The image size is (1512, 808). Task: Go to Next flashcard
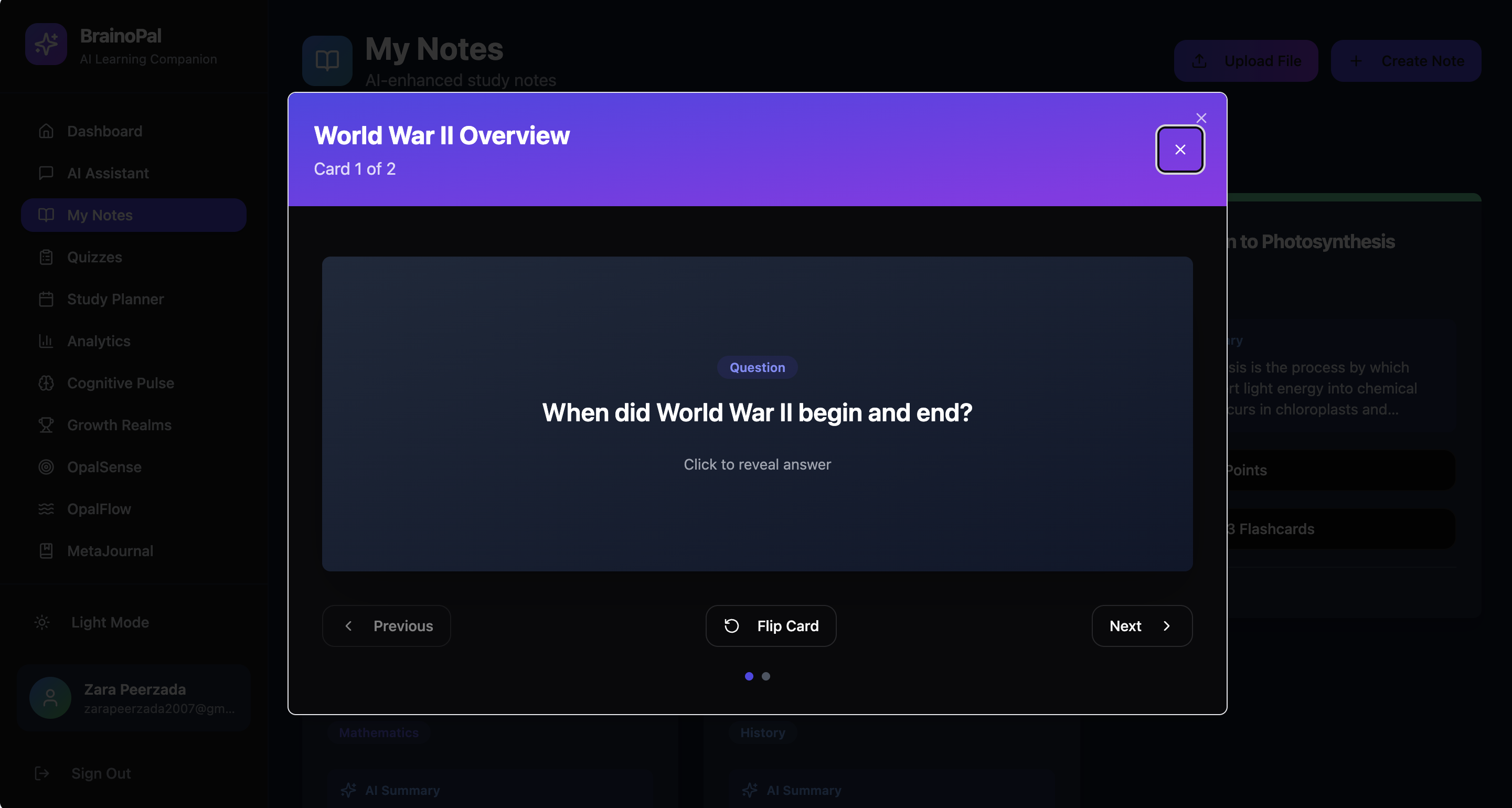[x=1142, y=626]
